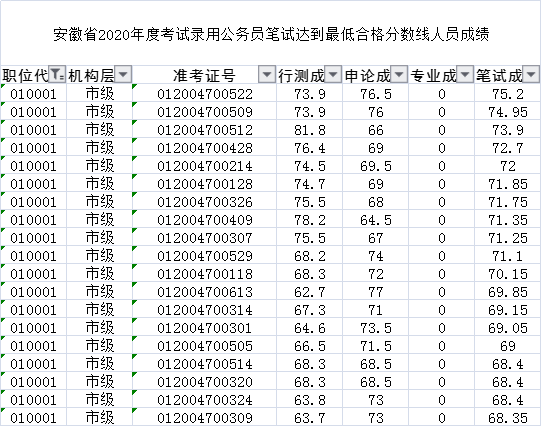
Task: Select cell with exam number 012004700309
Action: pos(205,417)
